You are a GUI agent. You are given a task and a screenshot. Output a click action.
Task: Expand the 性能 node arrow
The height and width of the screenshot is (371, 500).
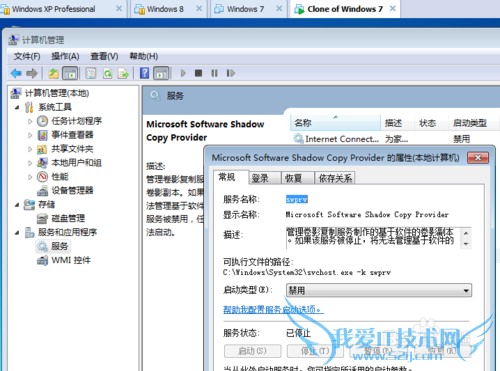(30, 177)
